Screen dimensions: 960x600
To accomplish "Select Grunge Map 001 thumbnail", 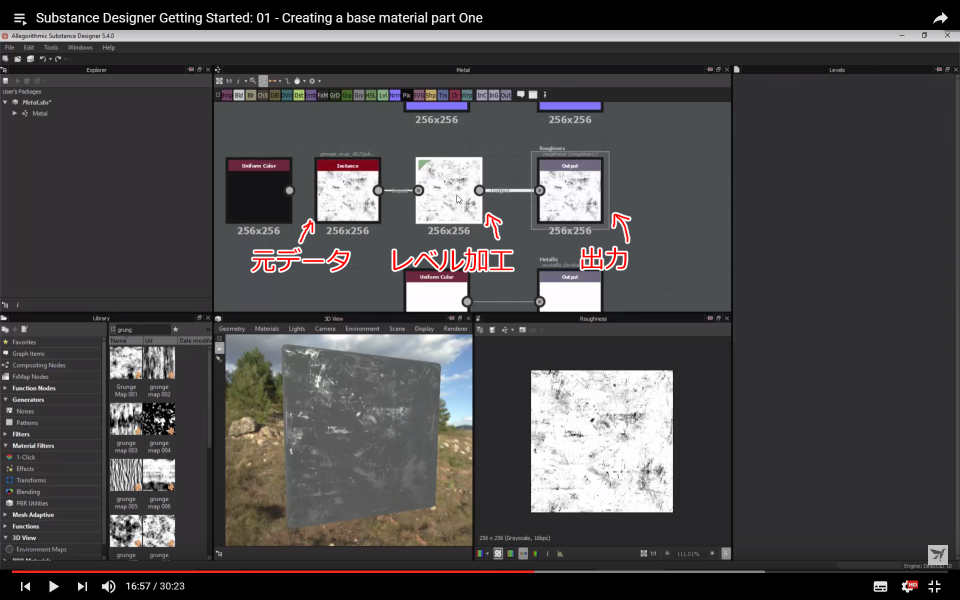I will click(126, 362).
